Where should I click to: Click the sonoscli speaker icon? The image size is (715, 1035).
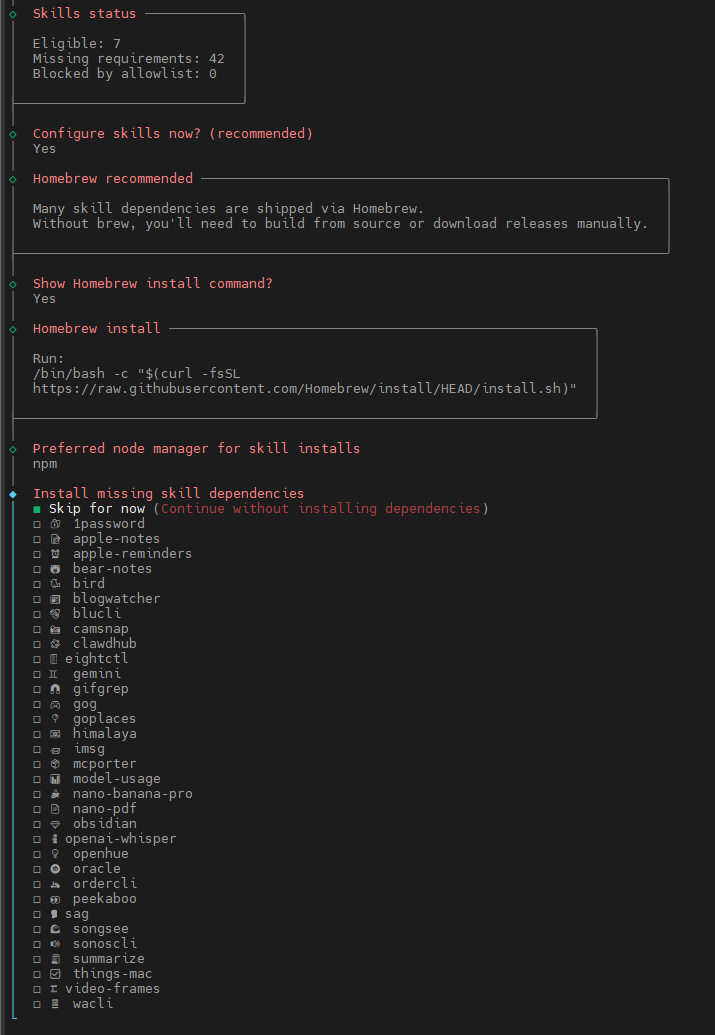click(55, 944)
